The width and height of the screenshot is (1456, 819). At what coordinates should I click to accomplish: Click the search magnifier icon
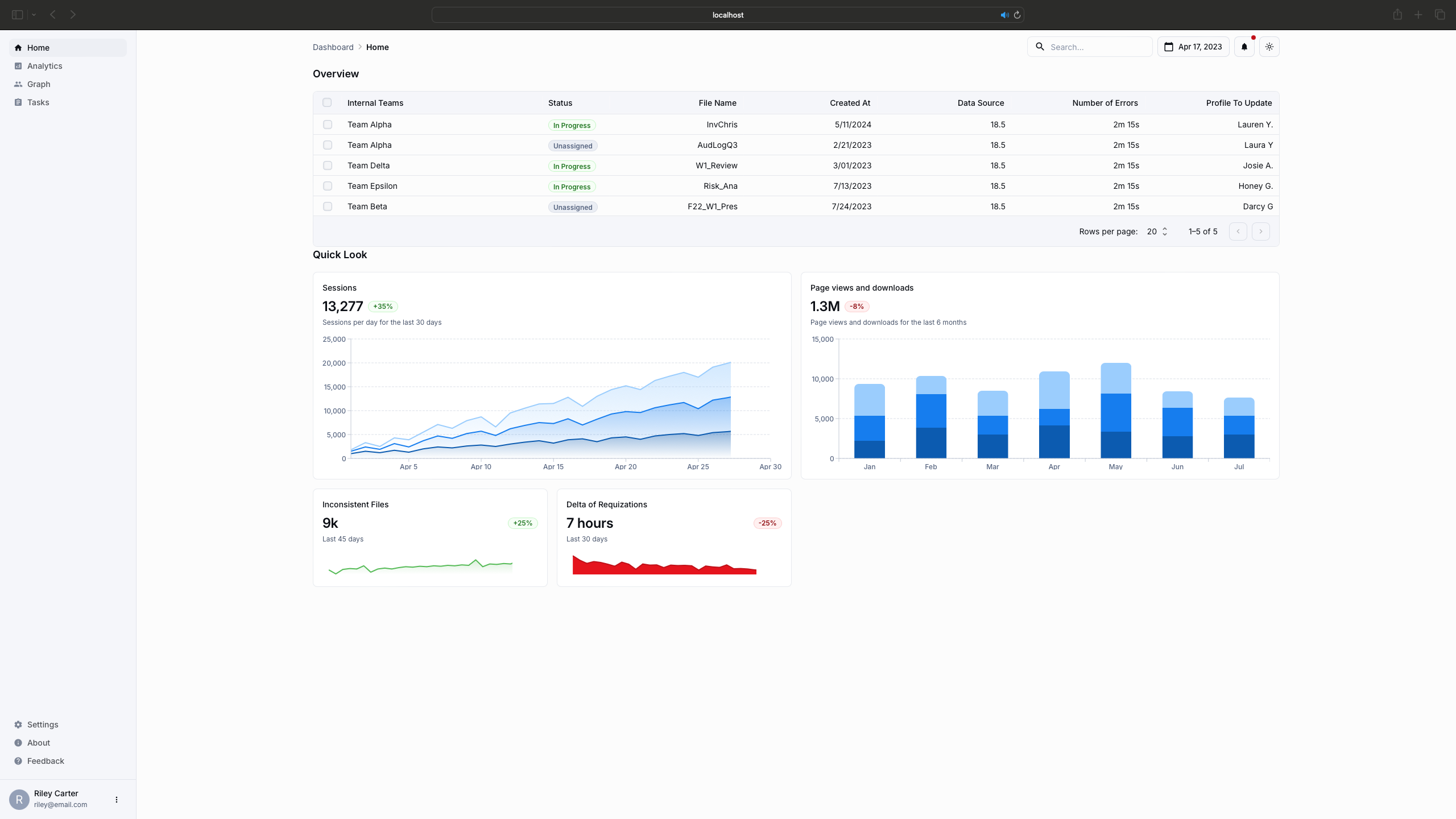tap(1040, 47)
